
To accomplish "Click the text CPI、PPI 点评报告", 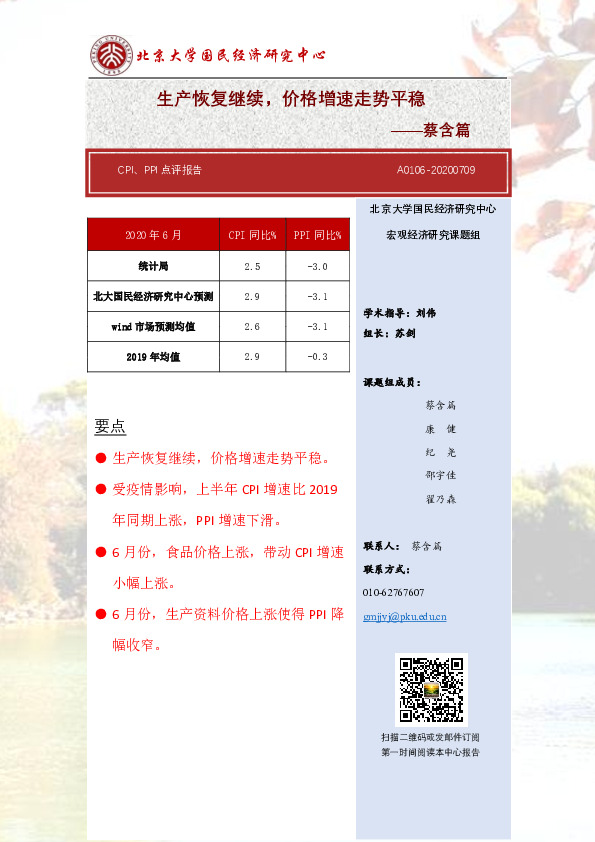I will (159, 170).
